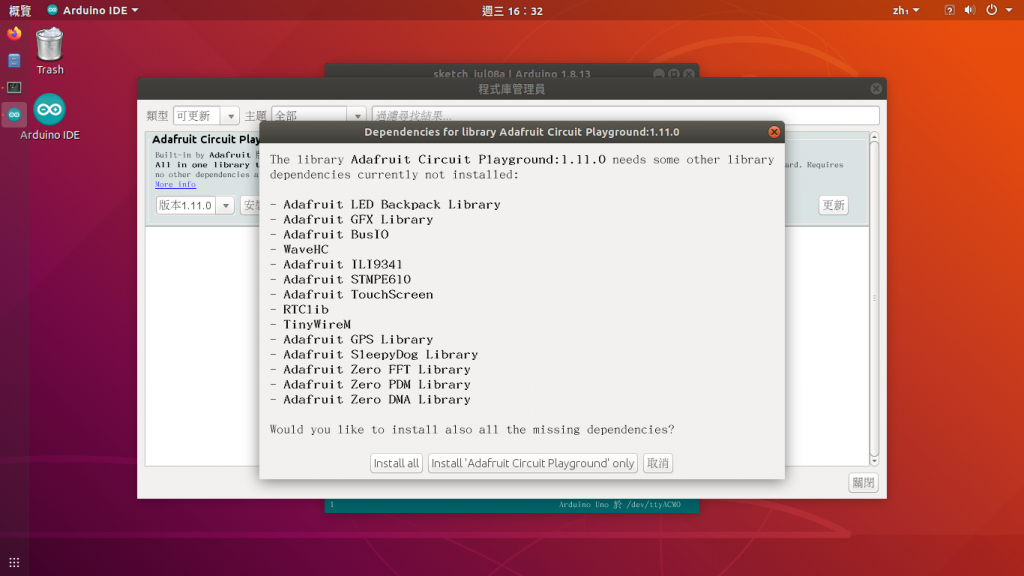Click 'Adafruit STMPE610' dependency text
The height and width of the screenshot is (576, 1024).
pyautogui.click(x=347, y=280)
